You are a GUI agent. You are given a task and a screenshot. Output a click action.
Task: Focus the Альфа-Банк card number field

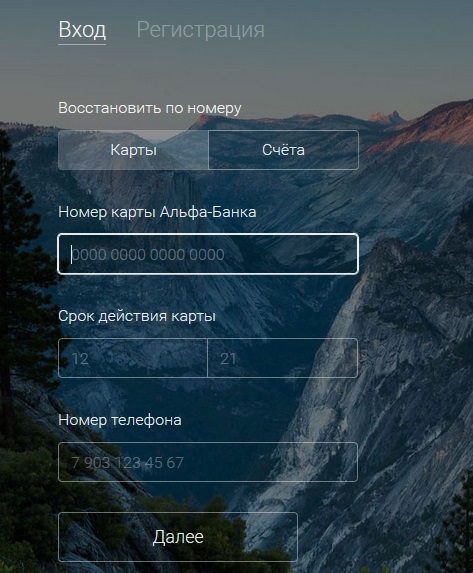[208, 254]
